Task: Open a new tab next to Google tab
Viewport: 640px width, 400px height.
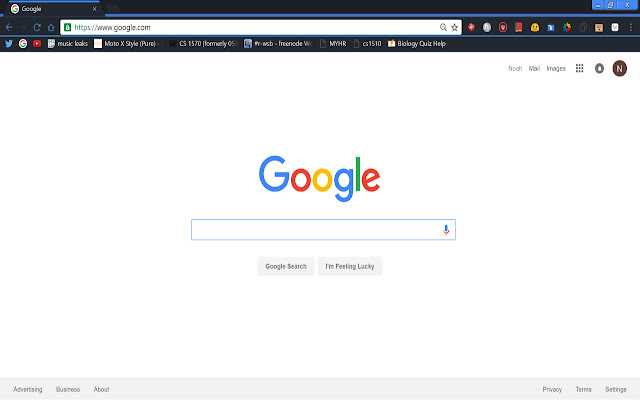Action: pos(112,9)
